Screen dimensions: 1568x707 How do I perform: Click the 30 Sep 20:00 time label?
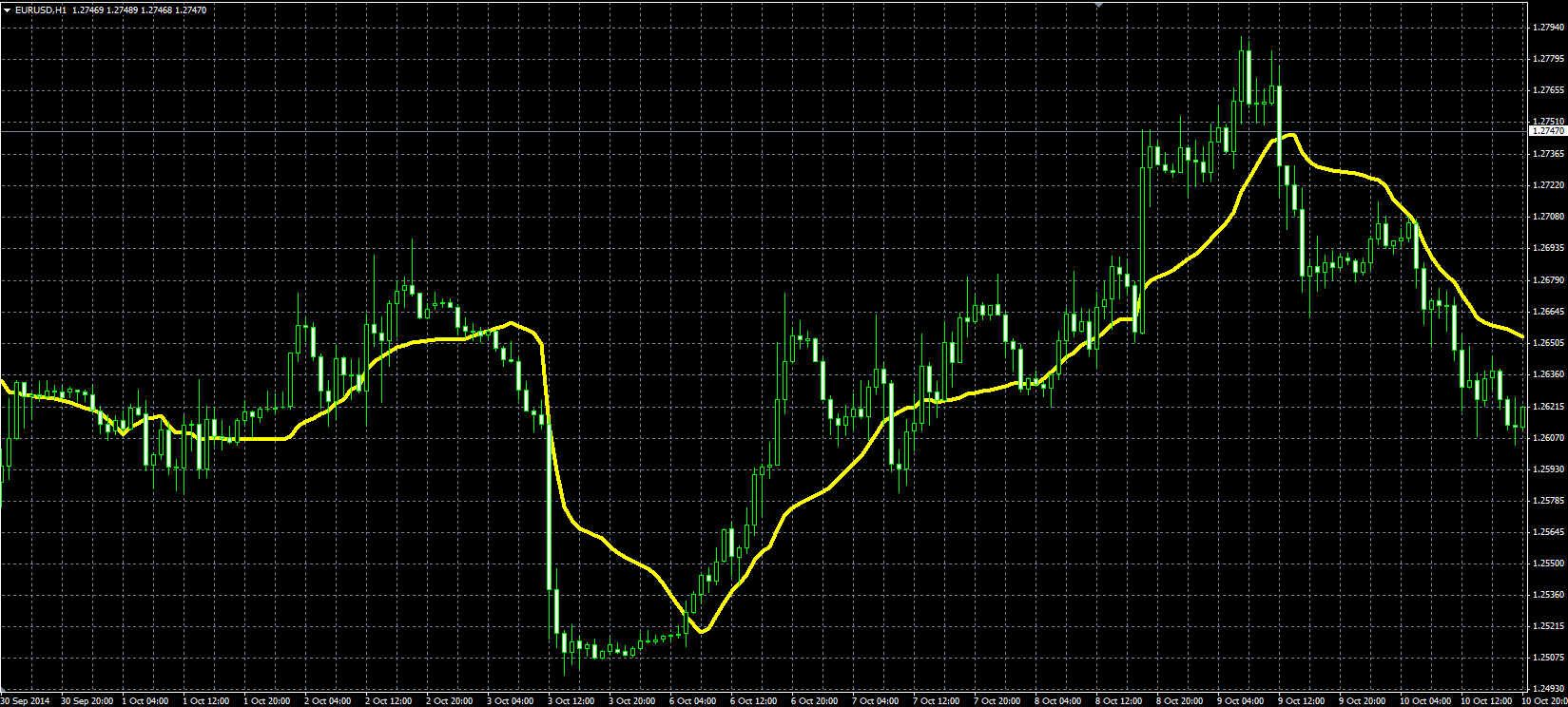[x=87, y=701]
